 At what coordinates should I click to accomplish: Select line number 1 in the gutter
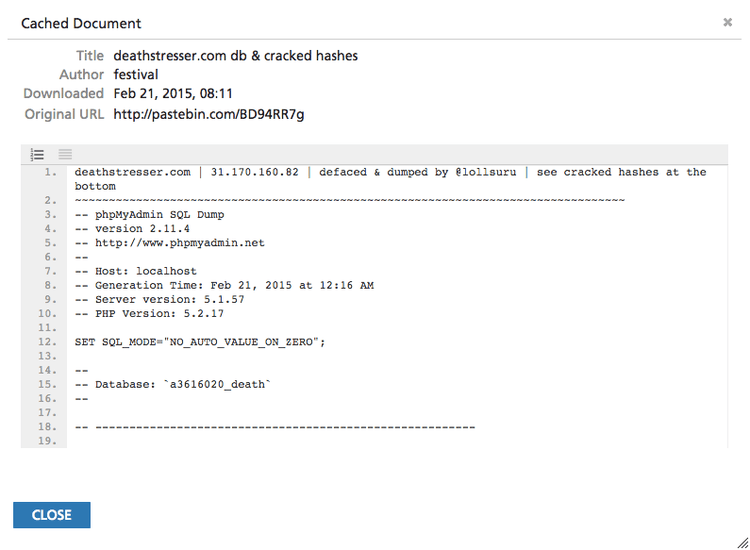(x=49, y=173)
